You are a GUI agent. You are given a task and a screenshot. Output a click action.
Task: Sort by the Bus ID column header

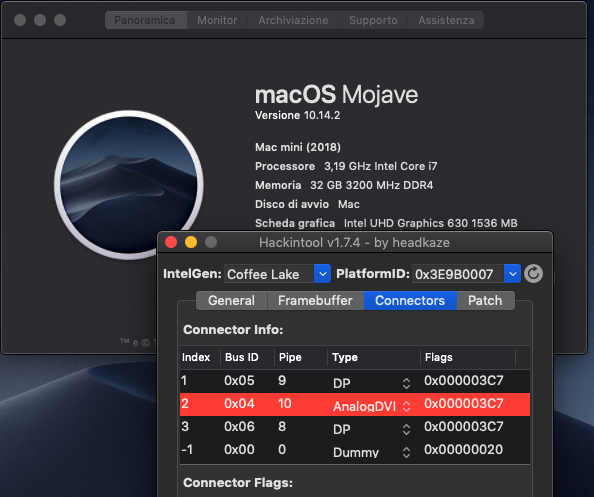coord(247,357)
